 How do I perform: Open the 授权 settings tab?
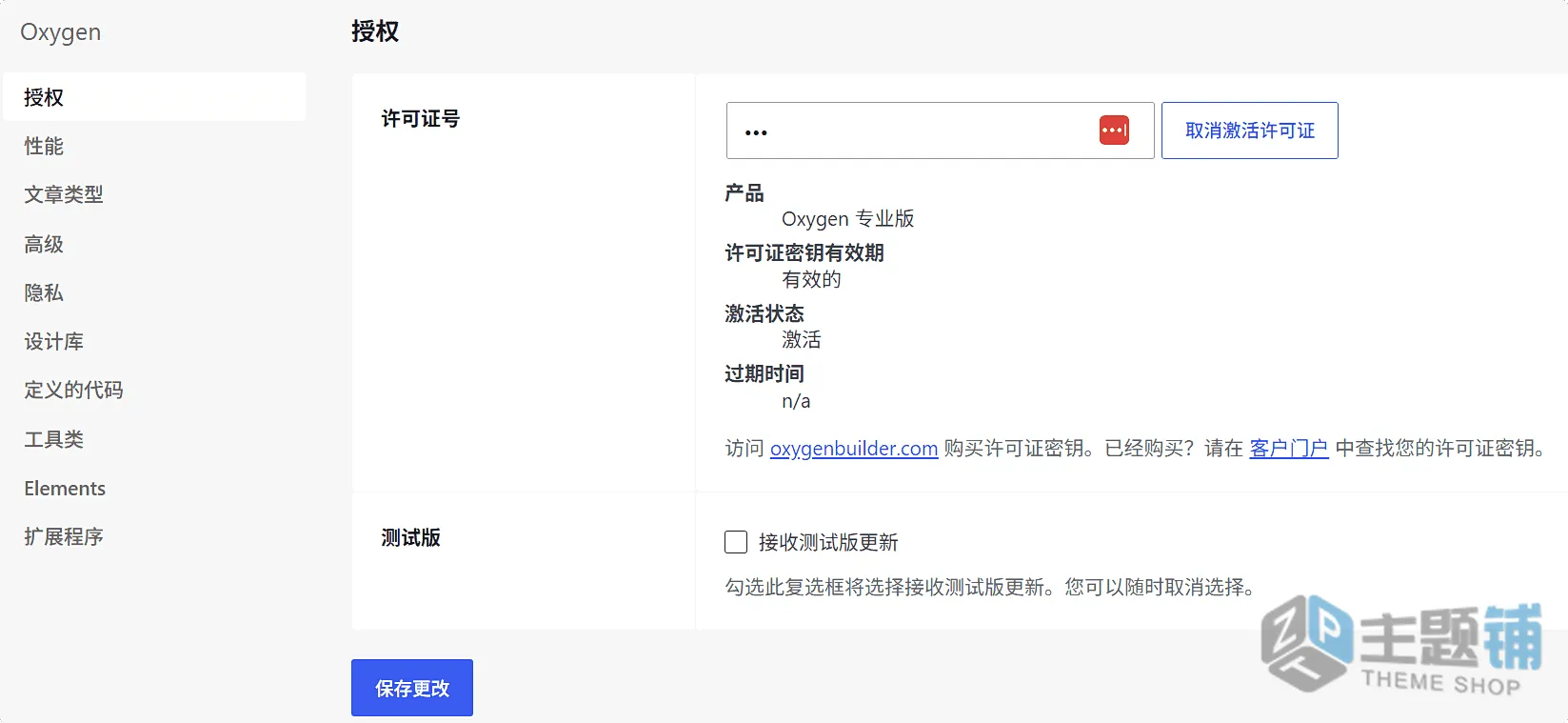click(154, 96)
